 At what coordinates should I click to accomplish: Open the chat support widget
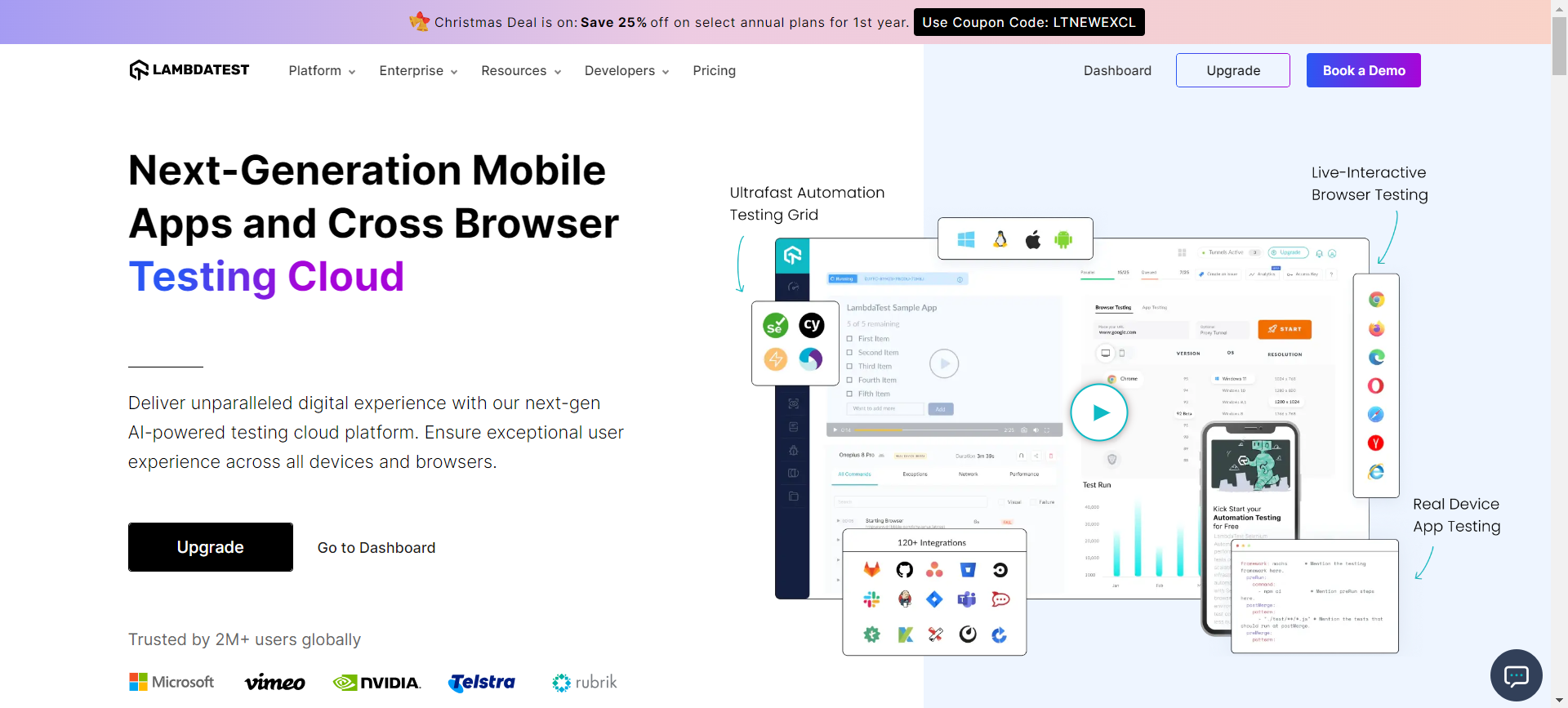pos(1516,675)
